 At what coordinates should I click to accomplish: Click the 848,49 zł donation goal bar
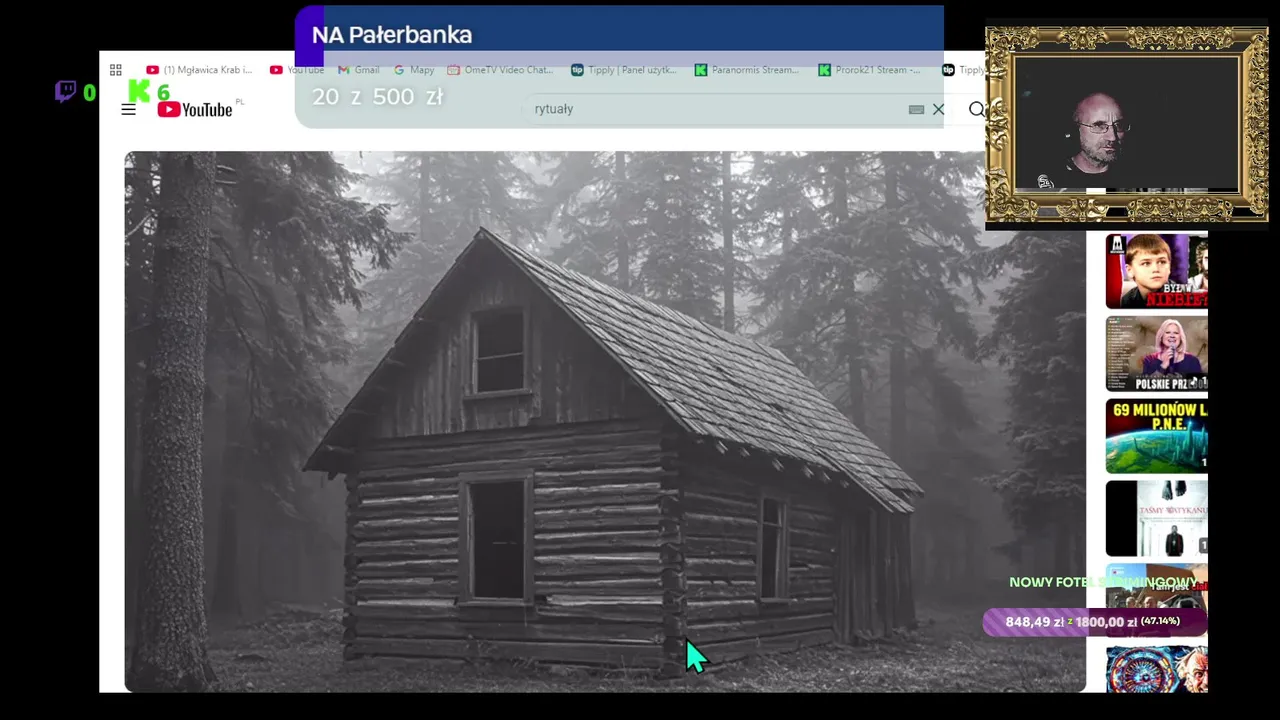tap(1095, 622)
